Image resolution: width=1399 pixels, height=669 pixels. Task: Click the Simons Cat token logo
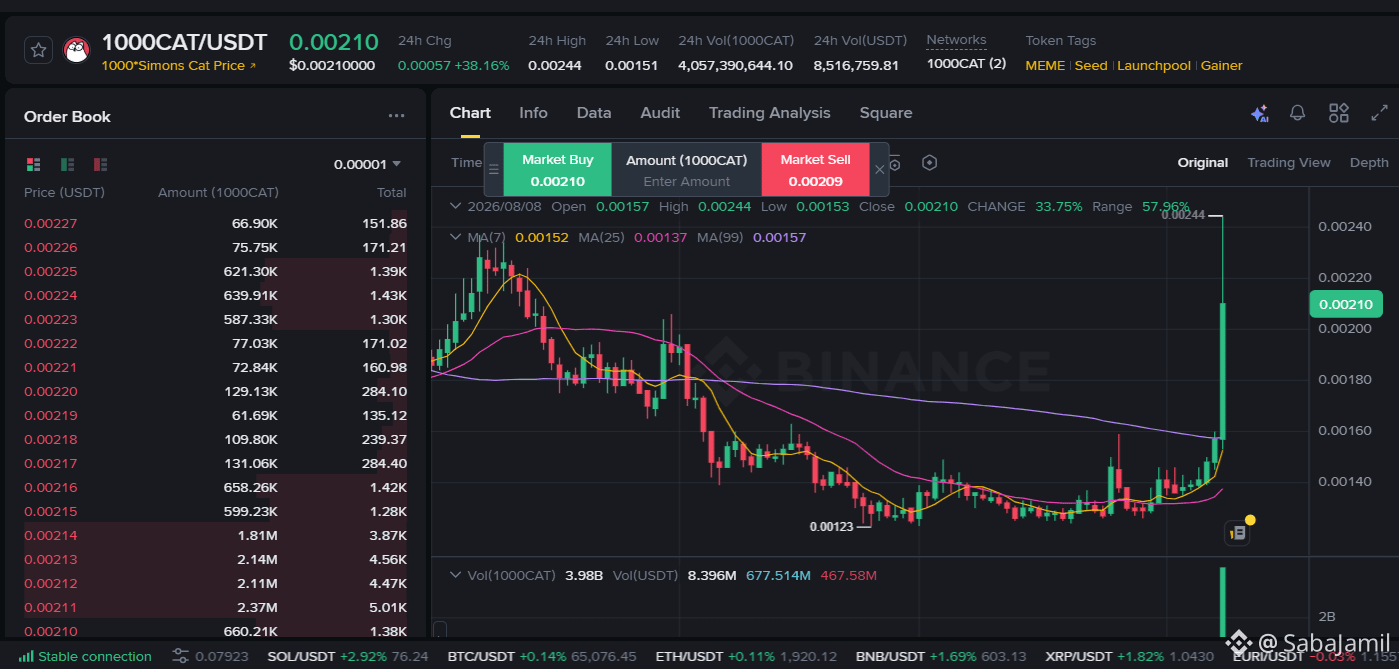click(x=77, y=50)
